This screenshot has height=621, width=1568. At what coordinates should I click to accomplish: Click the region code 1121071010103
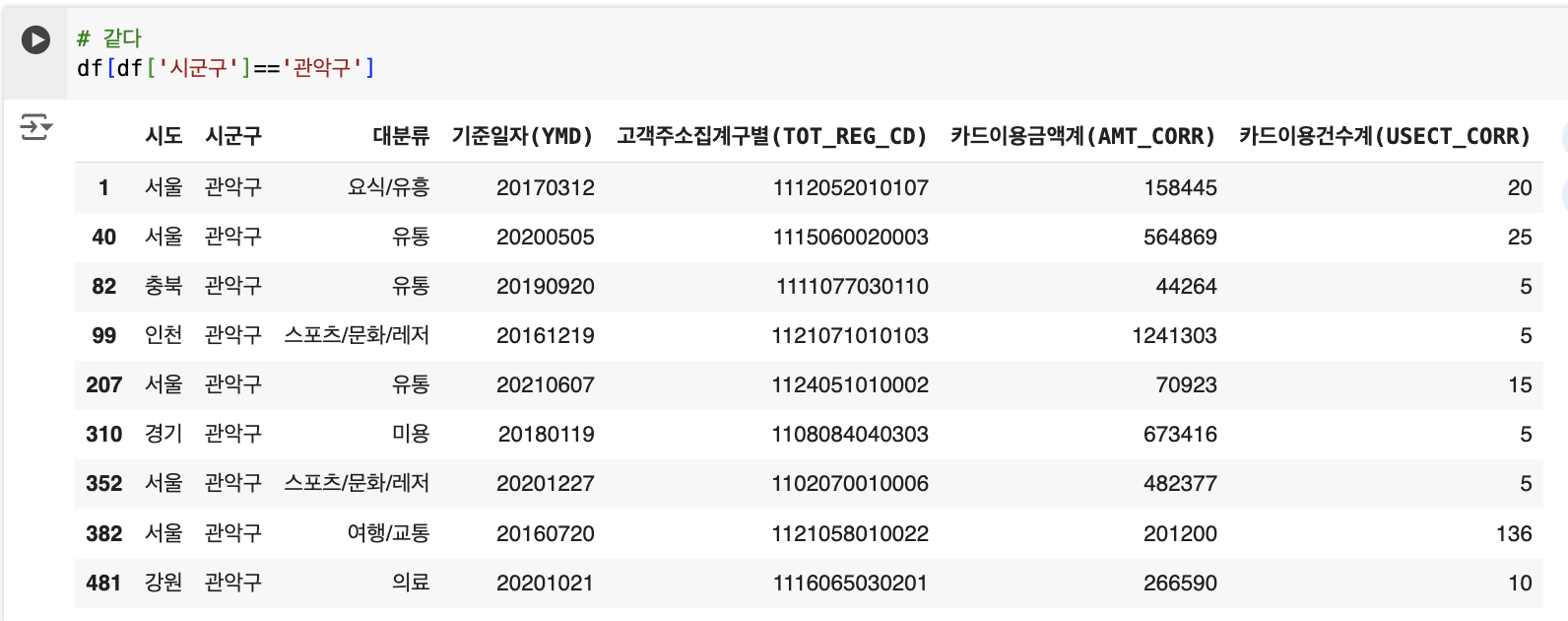coord(851,335)
